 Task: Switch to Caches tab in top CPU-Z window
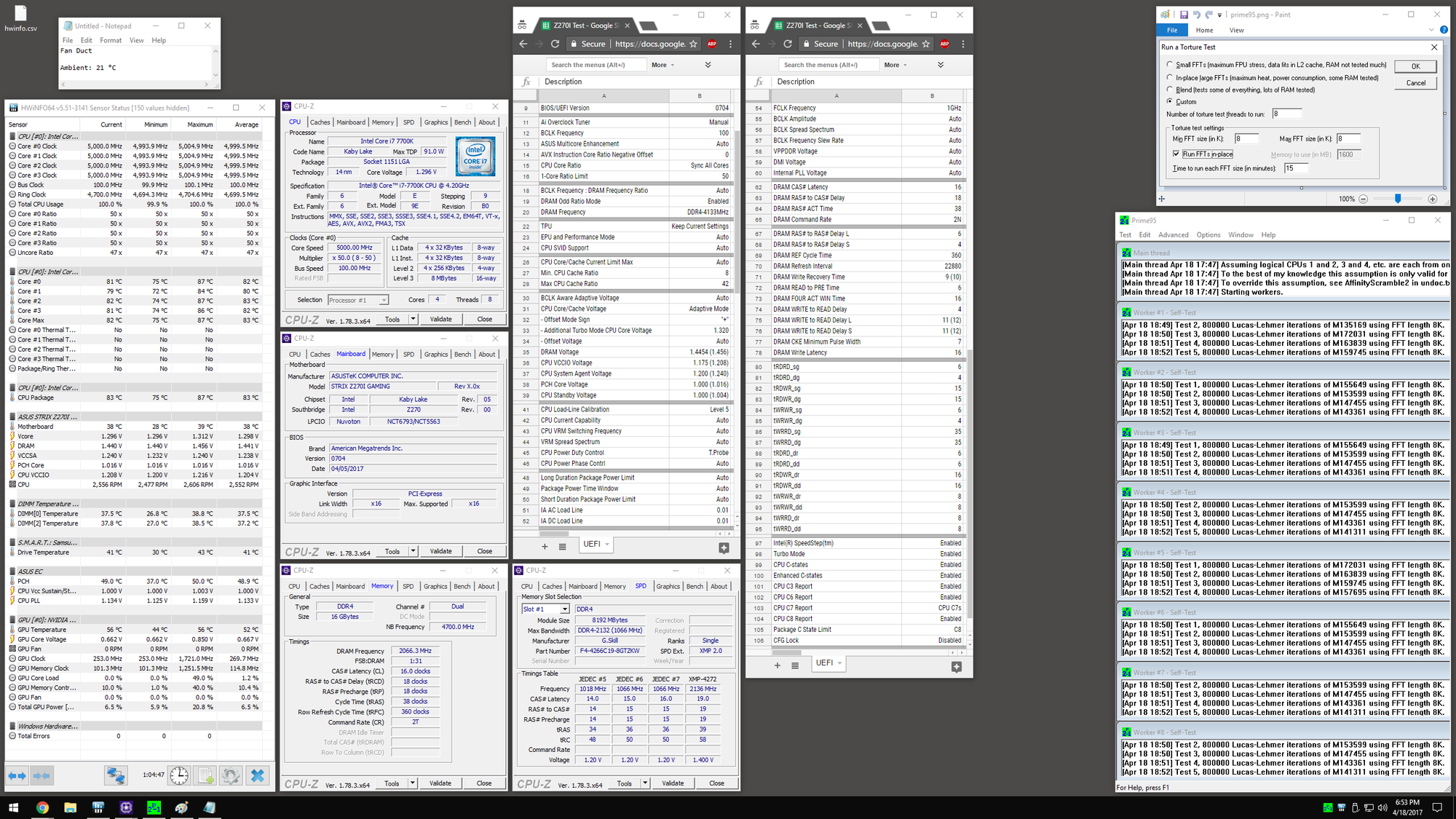click(320, 122)
